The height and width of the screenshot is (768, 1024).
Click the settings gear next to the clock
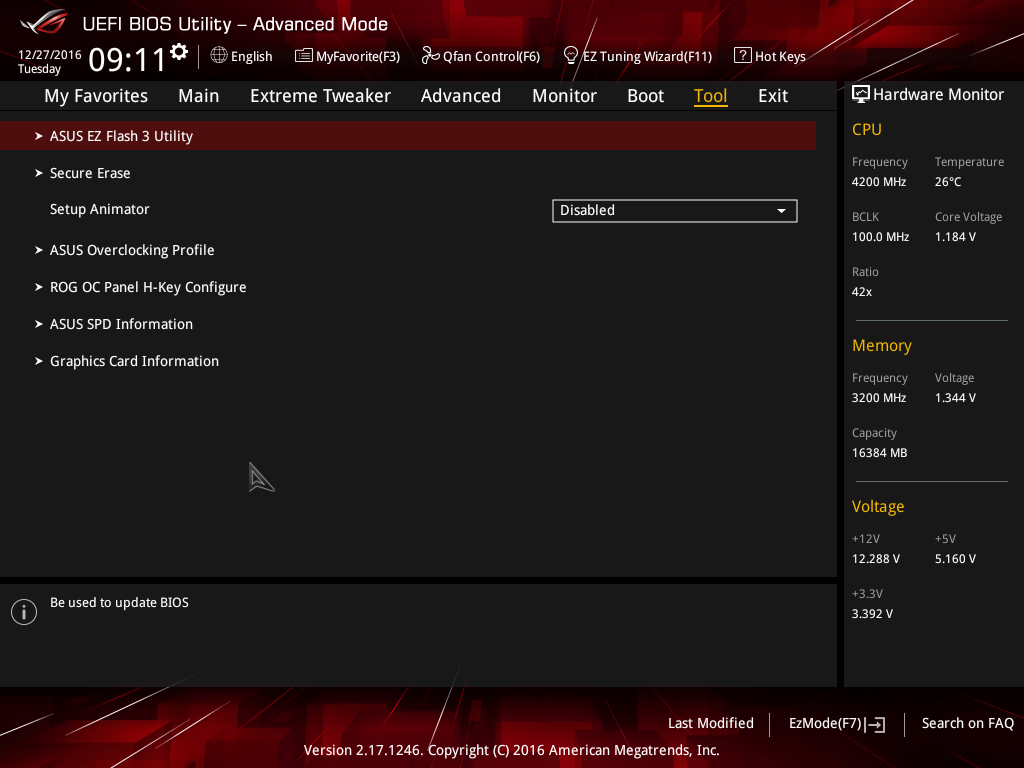click(179, 52)
